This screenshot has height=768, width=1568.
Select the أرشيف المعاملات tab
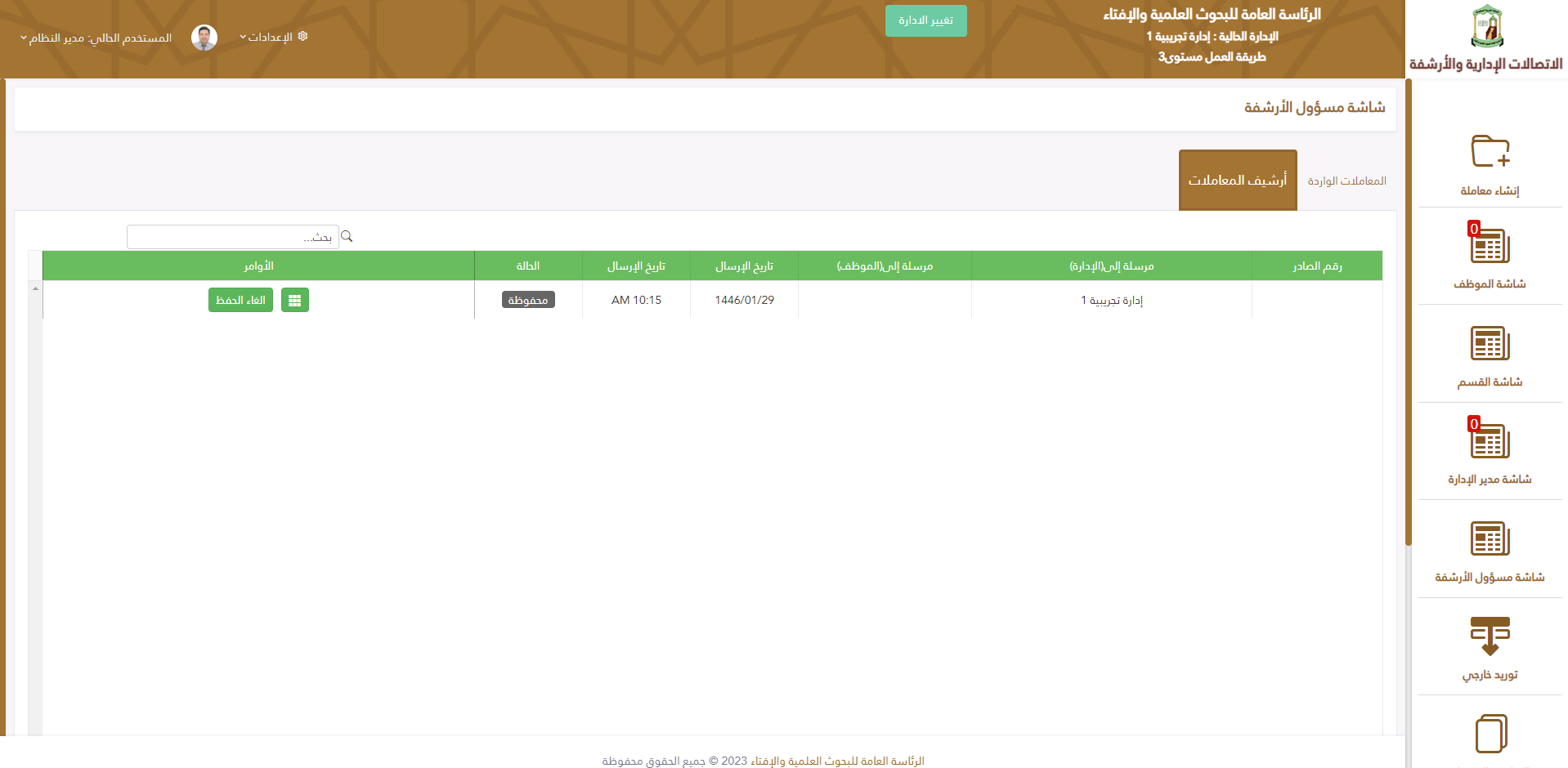tap(1237, 181)
